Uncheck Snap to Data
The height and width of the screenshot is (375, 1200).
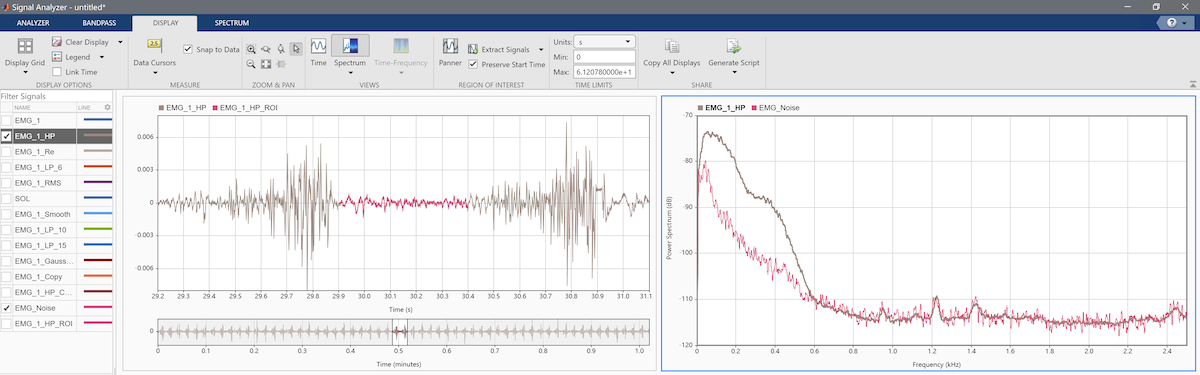[188, 48]
